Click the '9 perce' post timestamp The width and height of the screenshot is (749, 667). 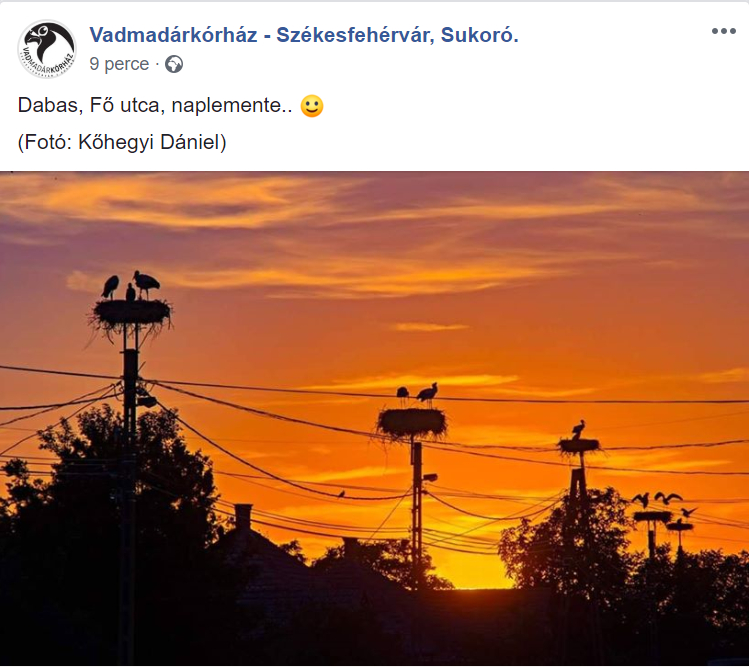[119, 64]
